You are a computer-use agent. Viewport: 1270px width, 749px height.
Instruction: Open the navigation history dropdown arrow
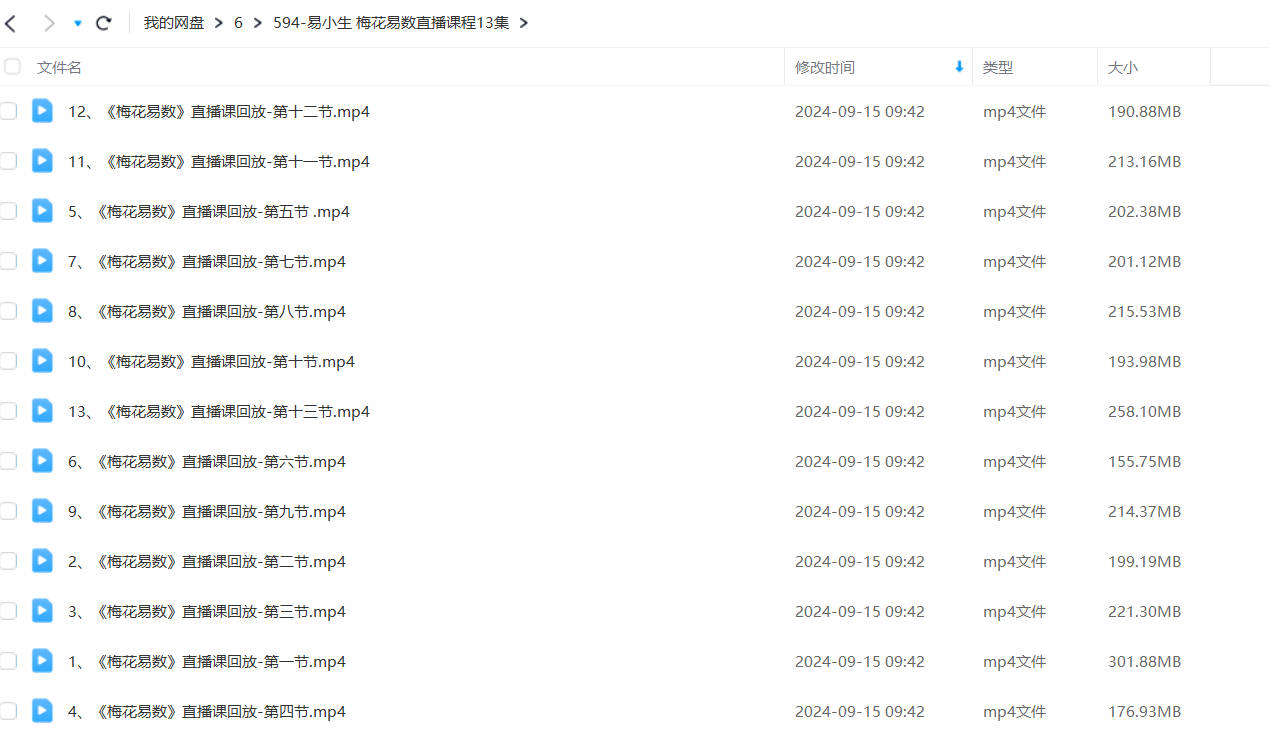[x=78, y=23]
